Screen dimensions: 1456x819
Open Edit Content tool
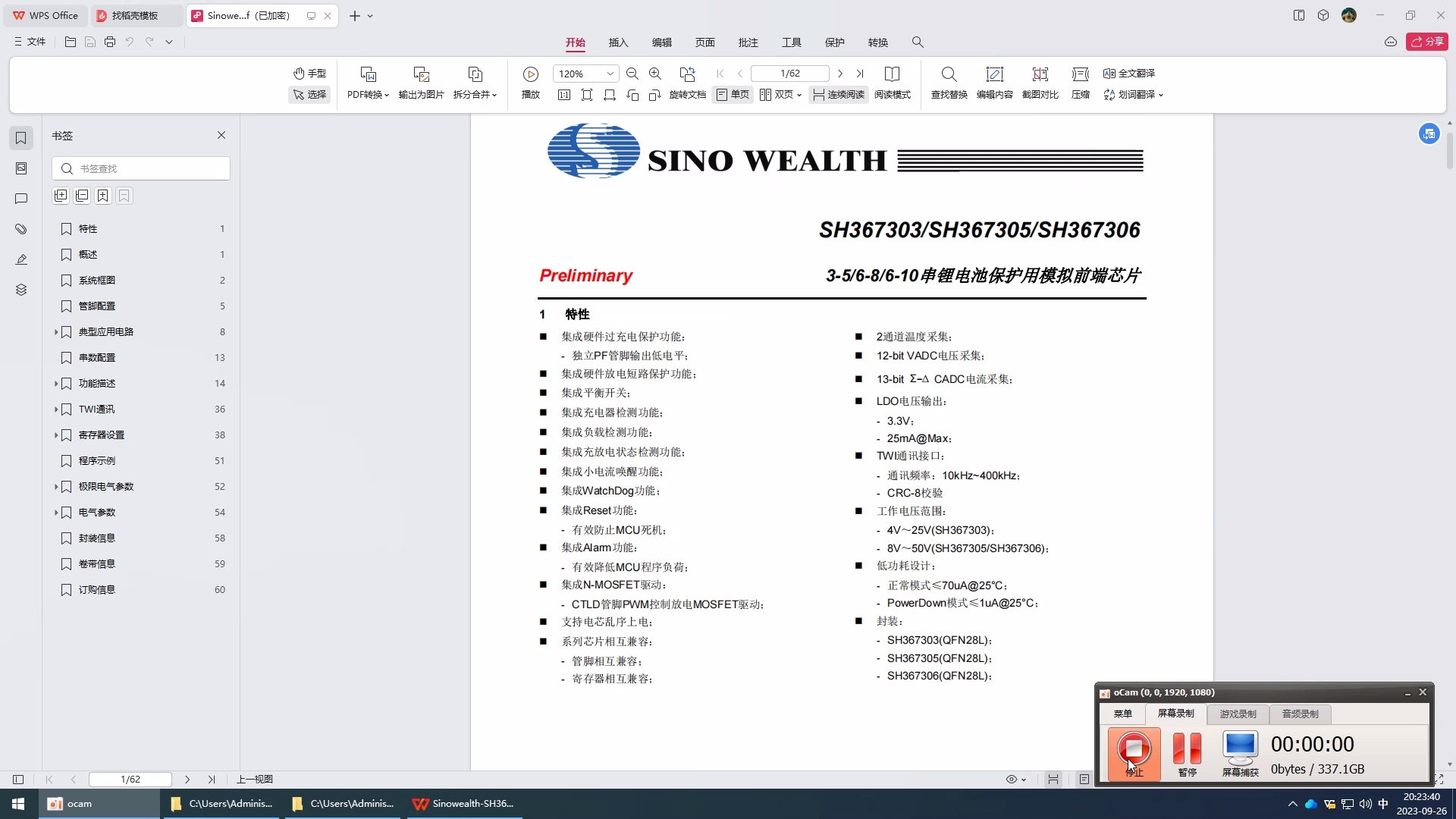pos(994,83)
